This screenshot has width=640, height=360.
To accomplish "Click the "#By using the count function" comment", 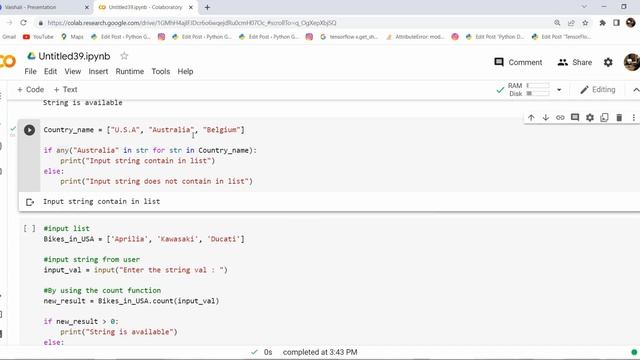I will click(102, 290).
